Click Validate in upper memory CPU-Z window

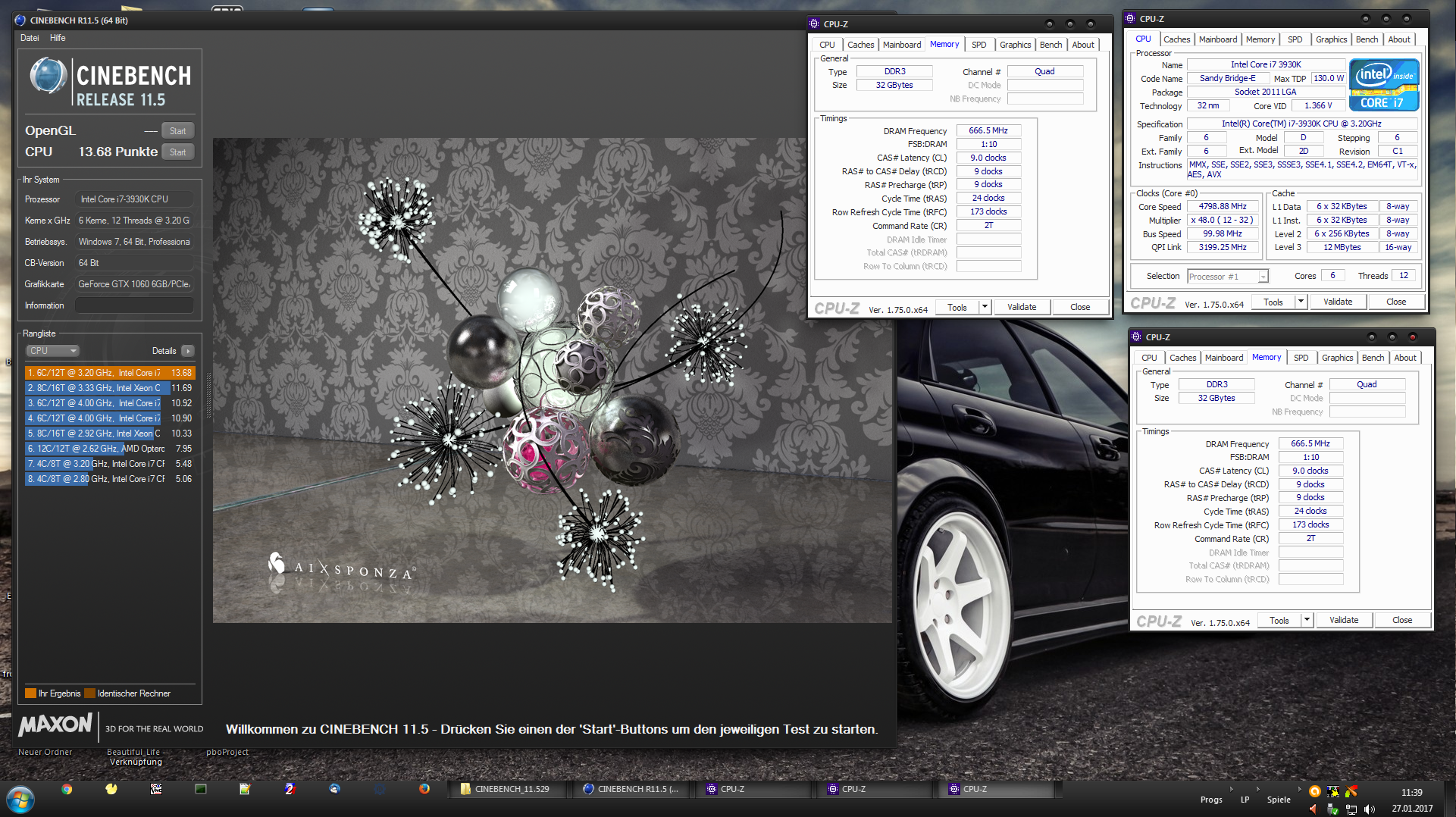(1021, 307)
